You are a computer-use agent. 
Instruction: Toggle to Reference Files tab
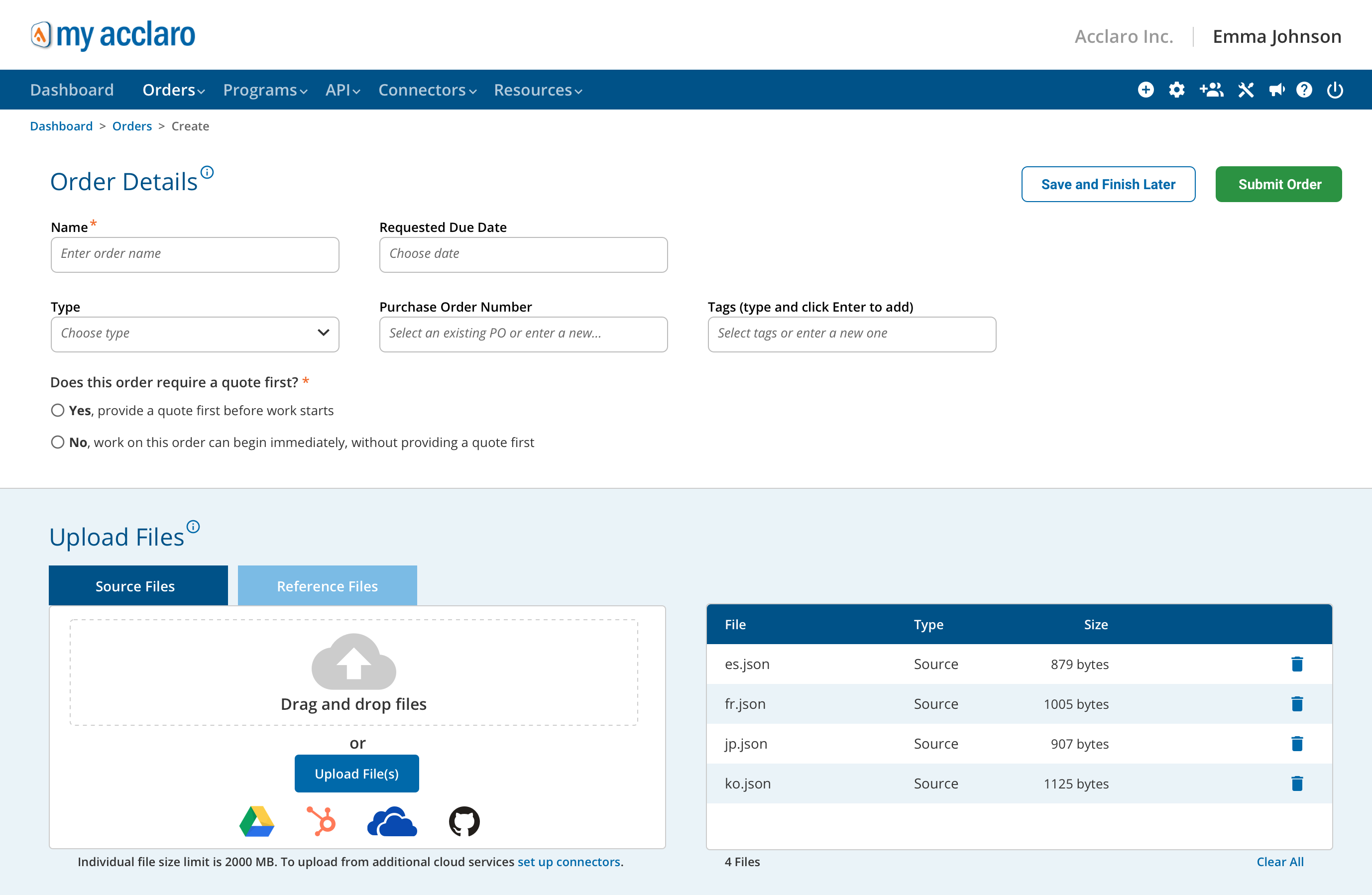click(x=327, y=585)
